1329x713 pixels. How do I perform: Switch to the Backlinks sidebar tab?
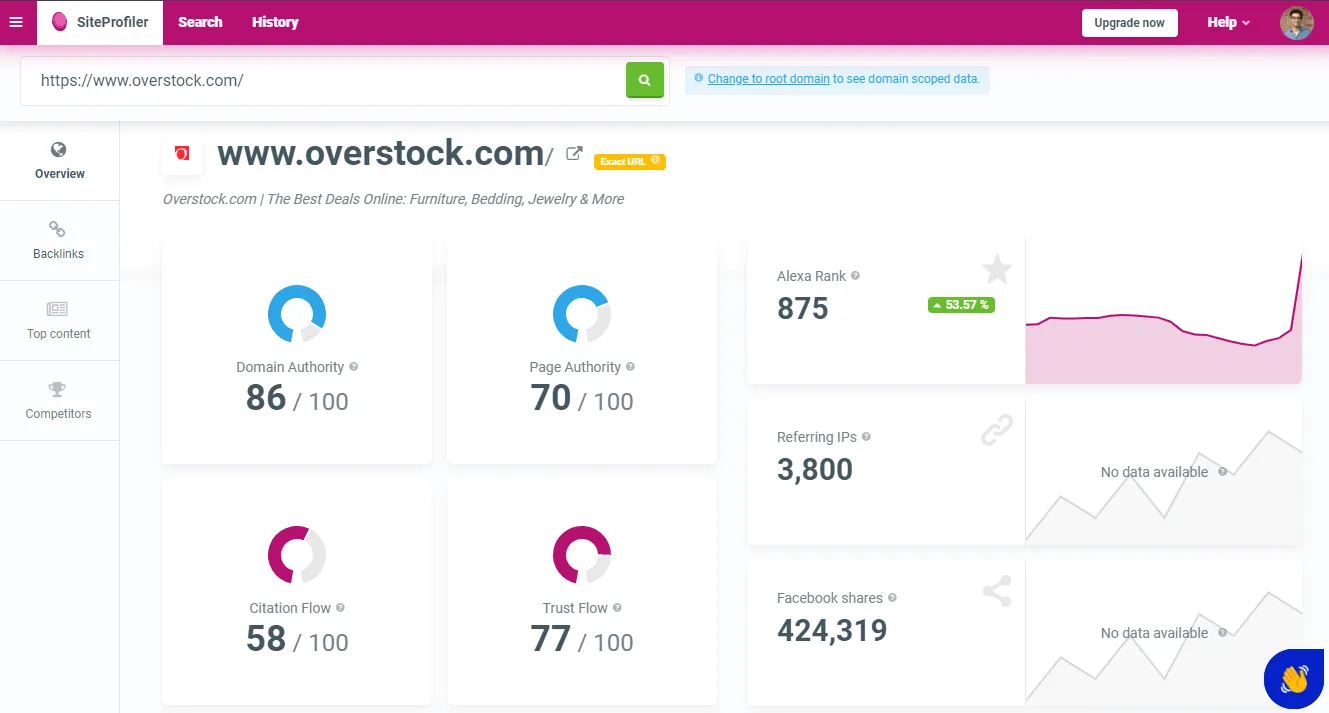(x=59, y=240)
